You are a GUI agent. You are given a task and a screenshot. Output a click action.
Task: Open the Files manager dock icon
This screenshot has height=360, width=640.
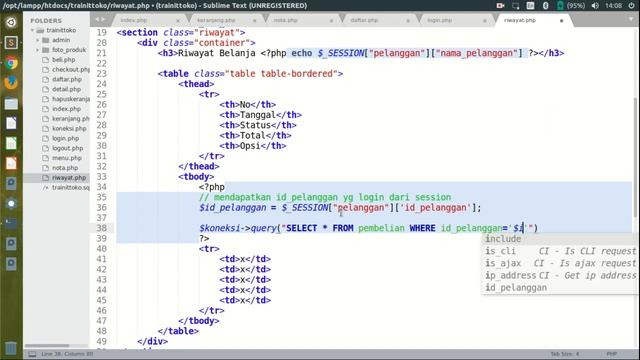coord(11,103)
